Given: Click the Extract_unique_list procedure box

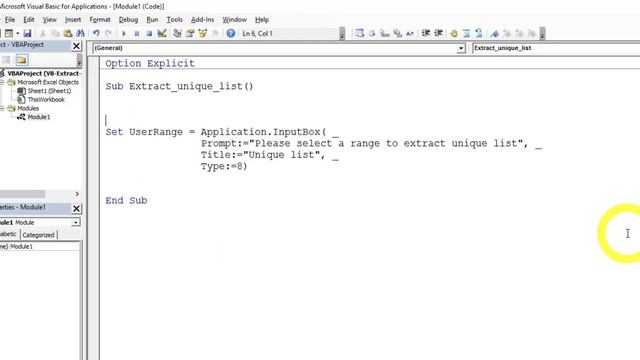Looking at the screenshot, I should click(556, 48).
